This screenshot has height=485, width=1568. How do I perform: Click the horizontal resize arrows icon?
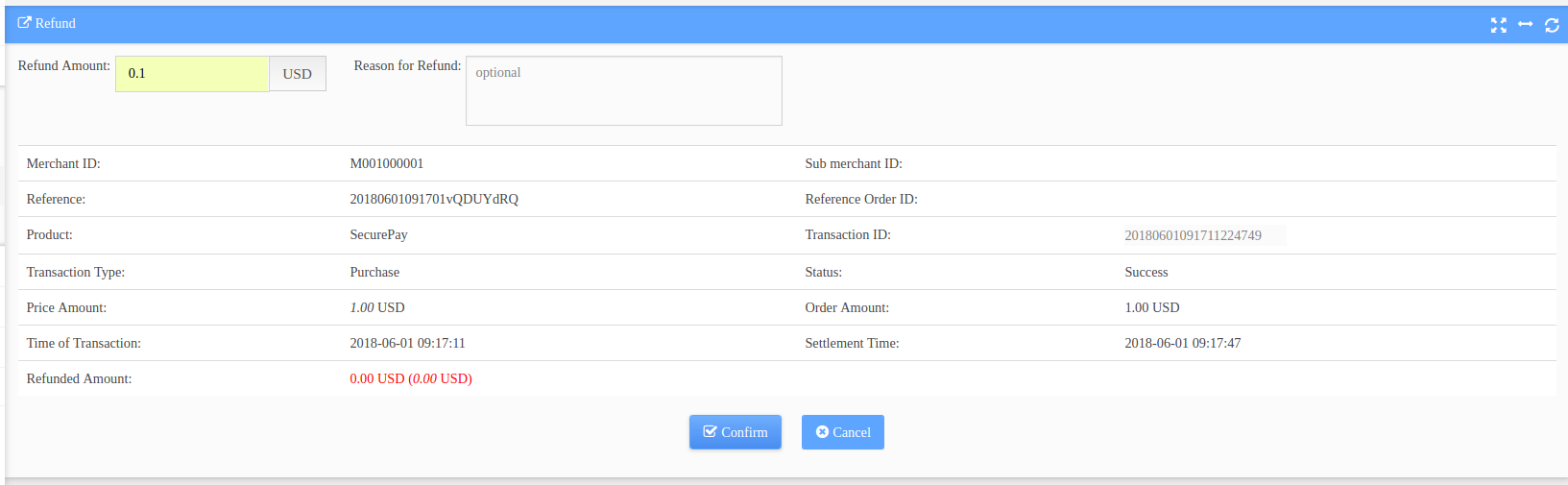click(1525, 24)
